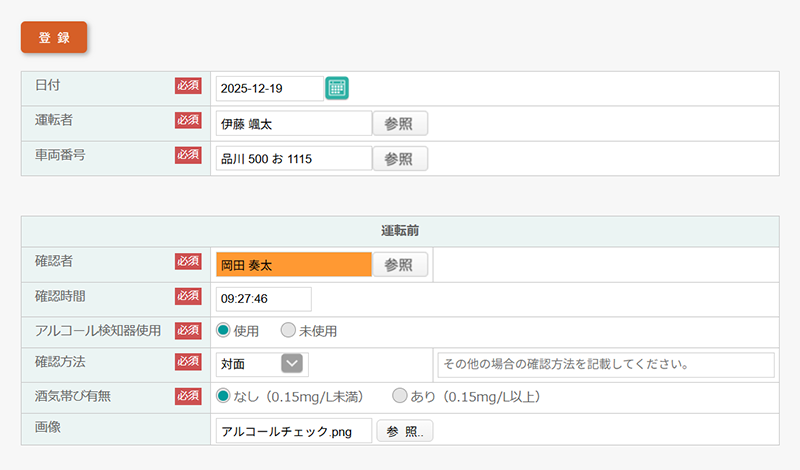Select the 未使用 radio button
800x470 pixels.
tap(288, 331)
